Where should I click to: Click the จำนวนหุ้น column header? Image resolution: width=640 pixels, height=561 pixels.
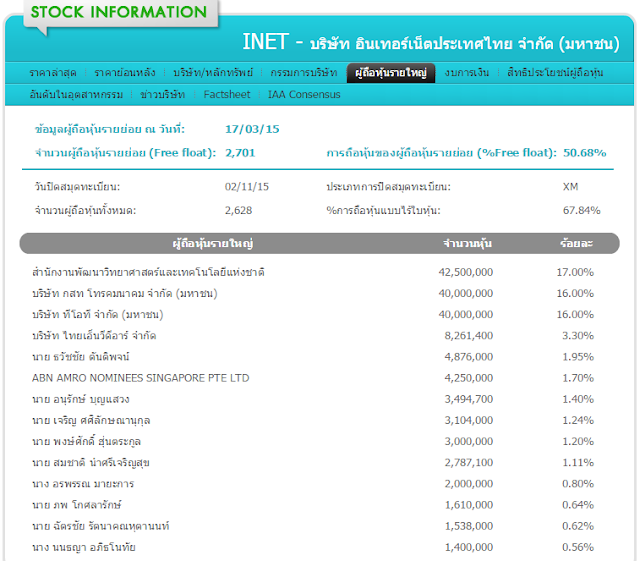pos(467,244)
